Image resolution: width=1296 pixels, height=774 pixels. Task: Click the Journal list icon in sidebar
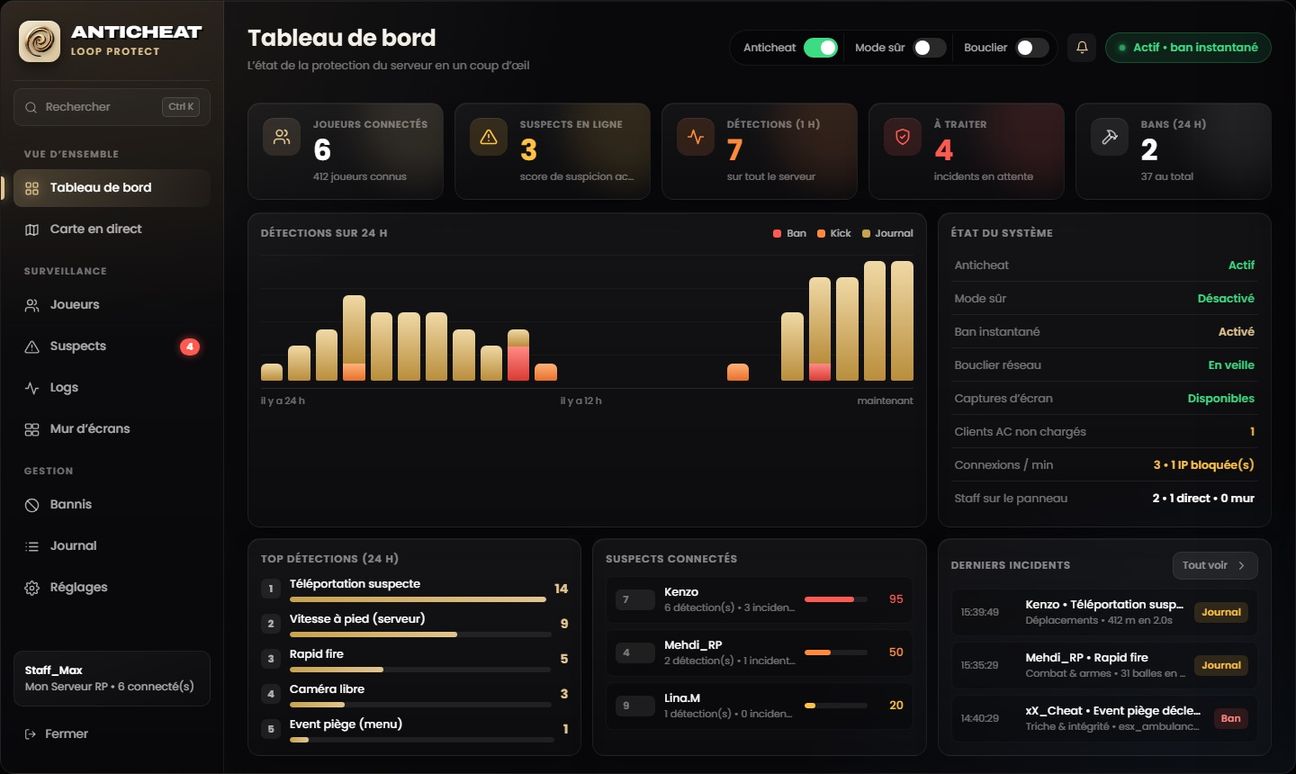pyautogui.click(x=32, y=546)
